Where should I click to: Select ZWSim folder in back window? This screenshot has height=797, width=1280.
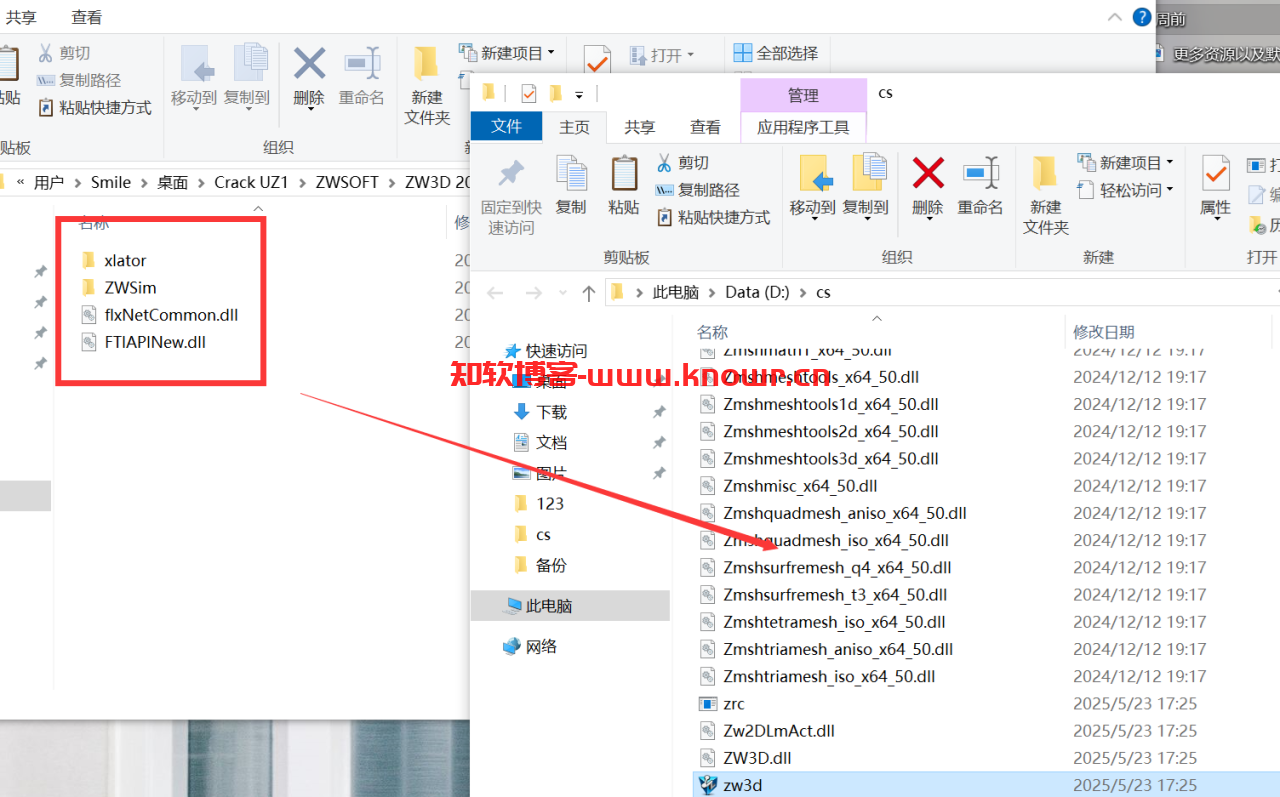point(130,287)
